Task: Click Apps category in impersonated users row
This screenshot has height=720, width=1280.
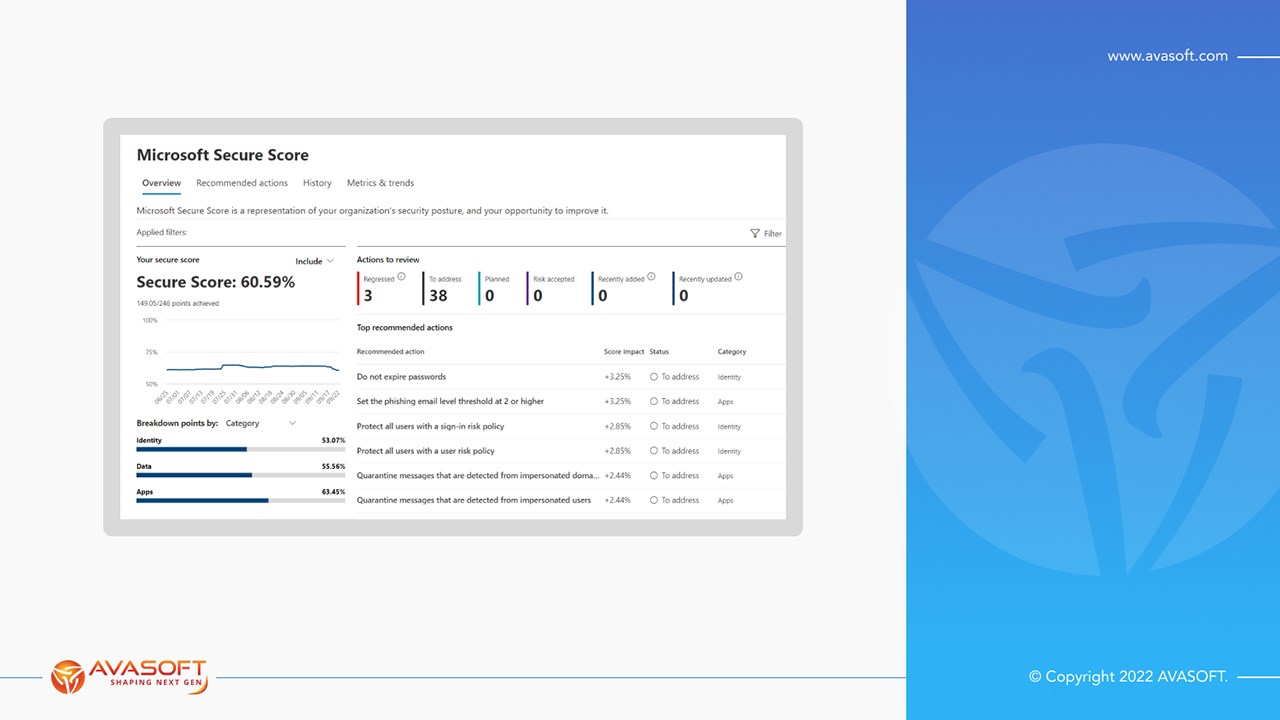Action: point(725,500)
